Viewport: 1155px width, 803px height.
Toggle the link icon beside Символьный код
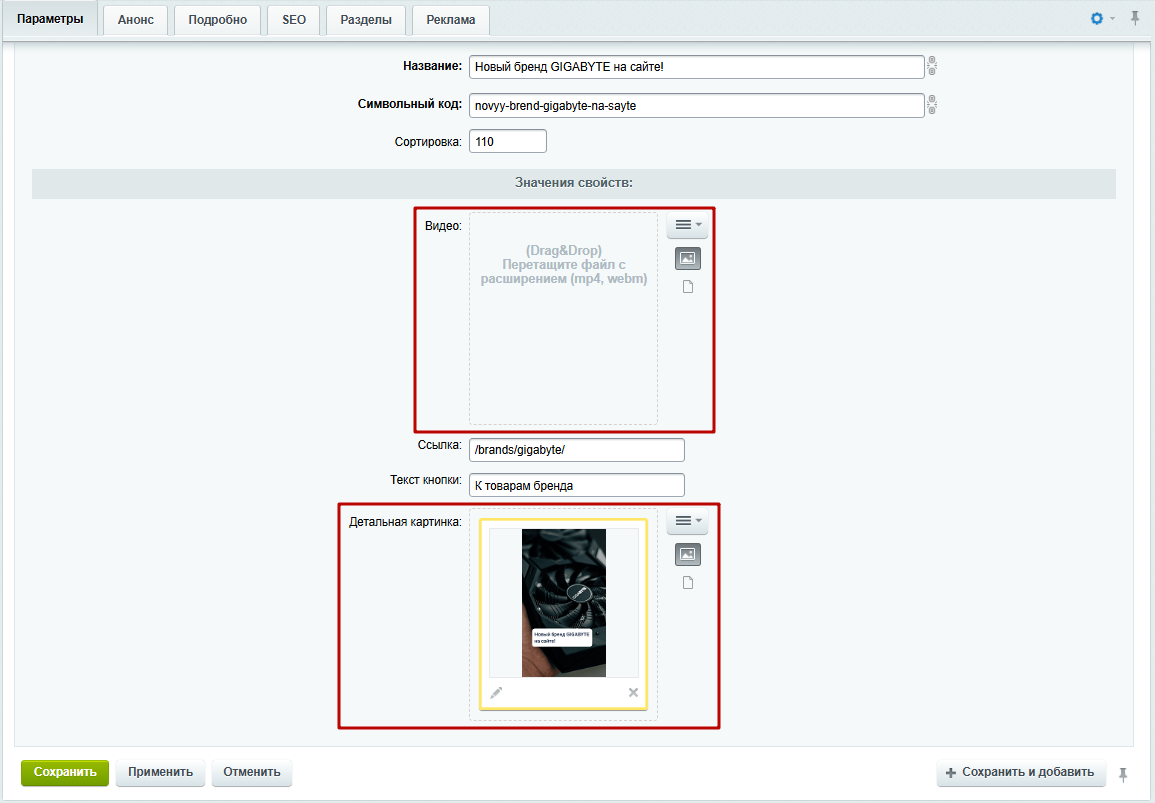coord(932,105)
